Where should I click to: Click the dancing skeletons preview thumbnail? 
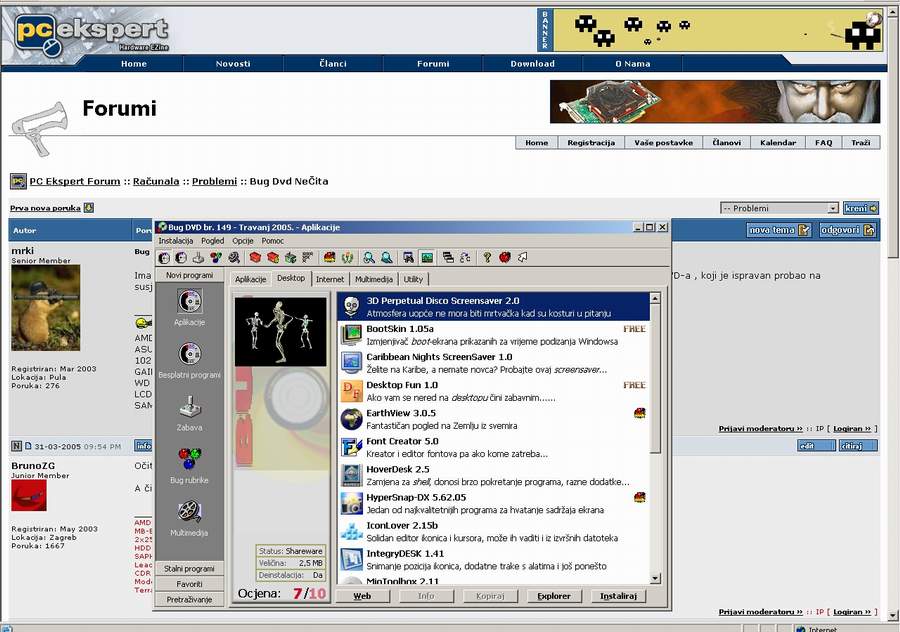click(x=280, y=330)
